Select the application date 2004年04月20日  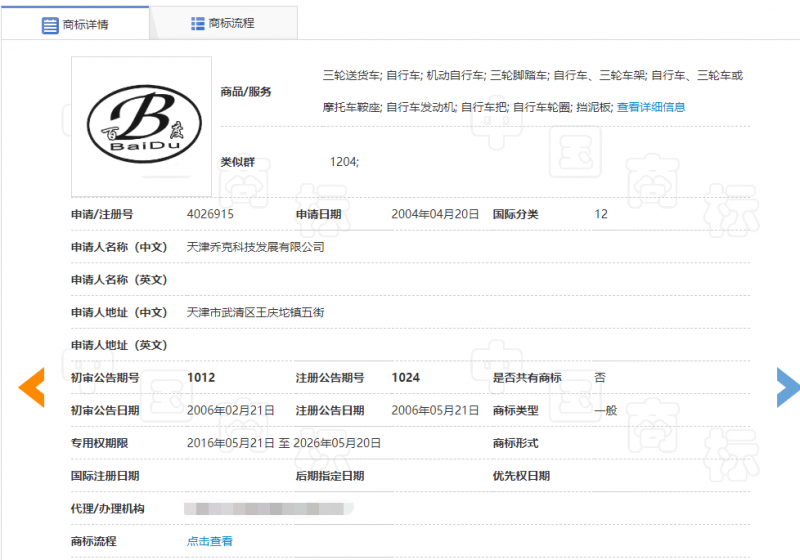tap(435, 214)
